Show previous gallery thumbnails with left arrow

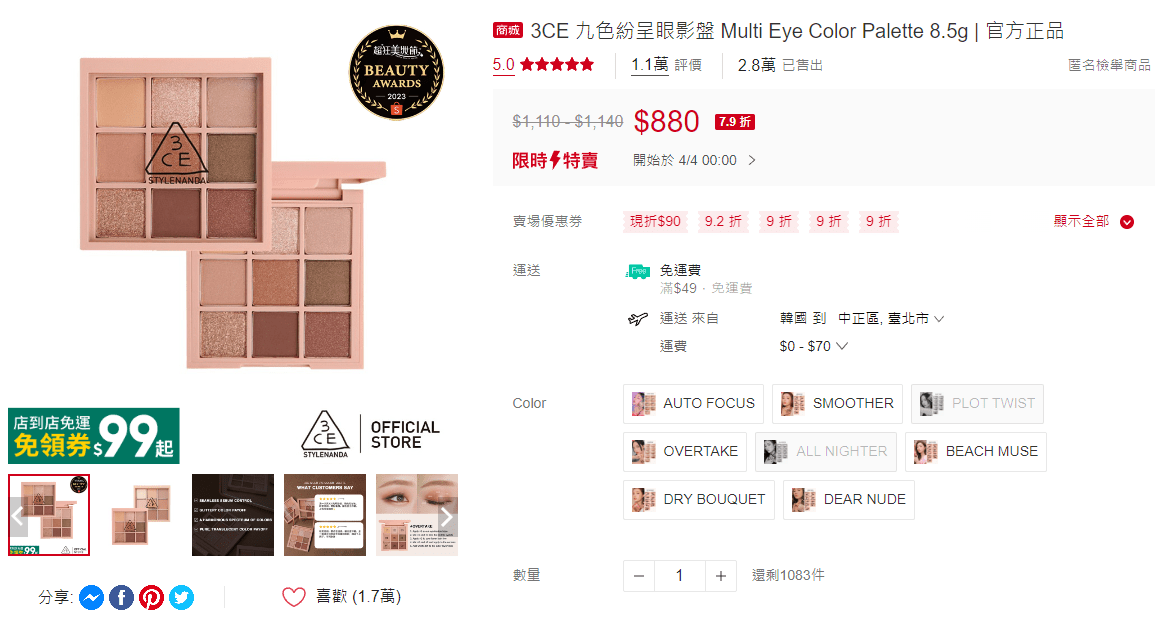coord(18,517)
